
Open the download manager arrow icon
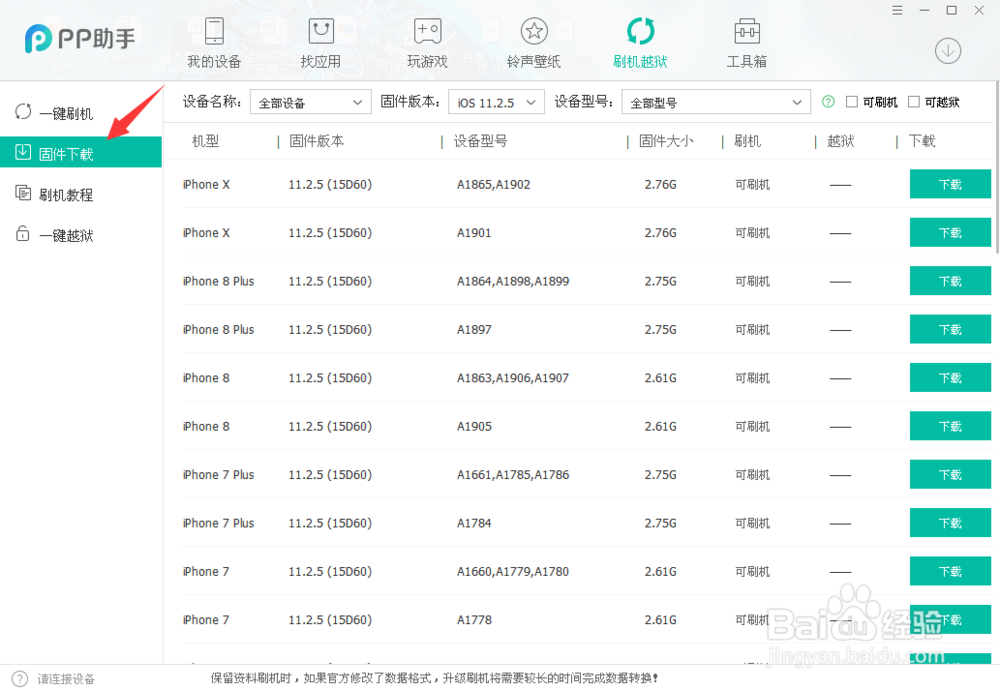(948, 51)
